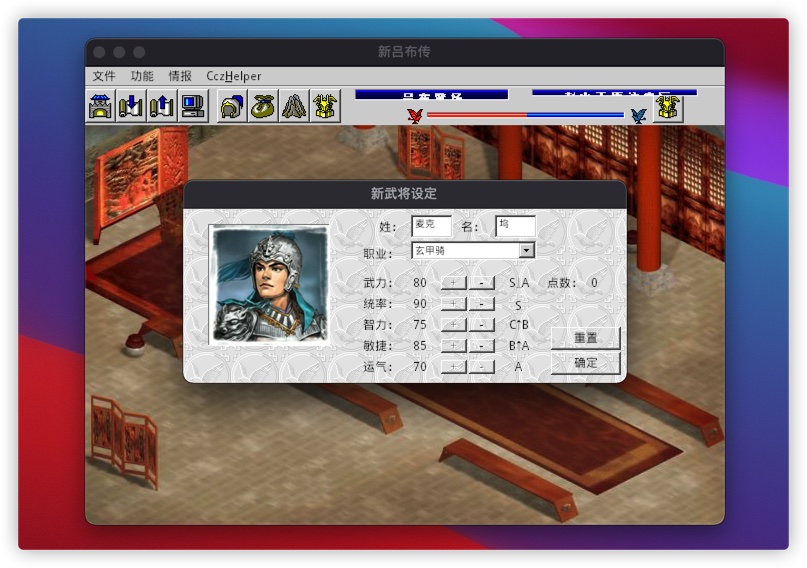
Task: Click the blue banner above the blue phoenix
Action: (x=615, y=93)
